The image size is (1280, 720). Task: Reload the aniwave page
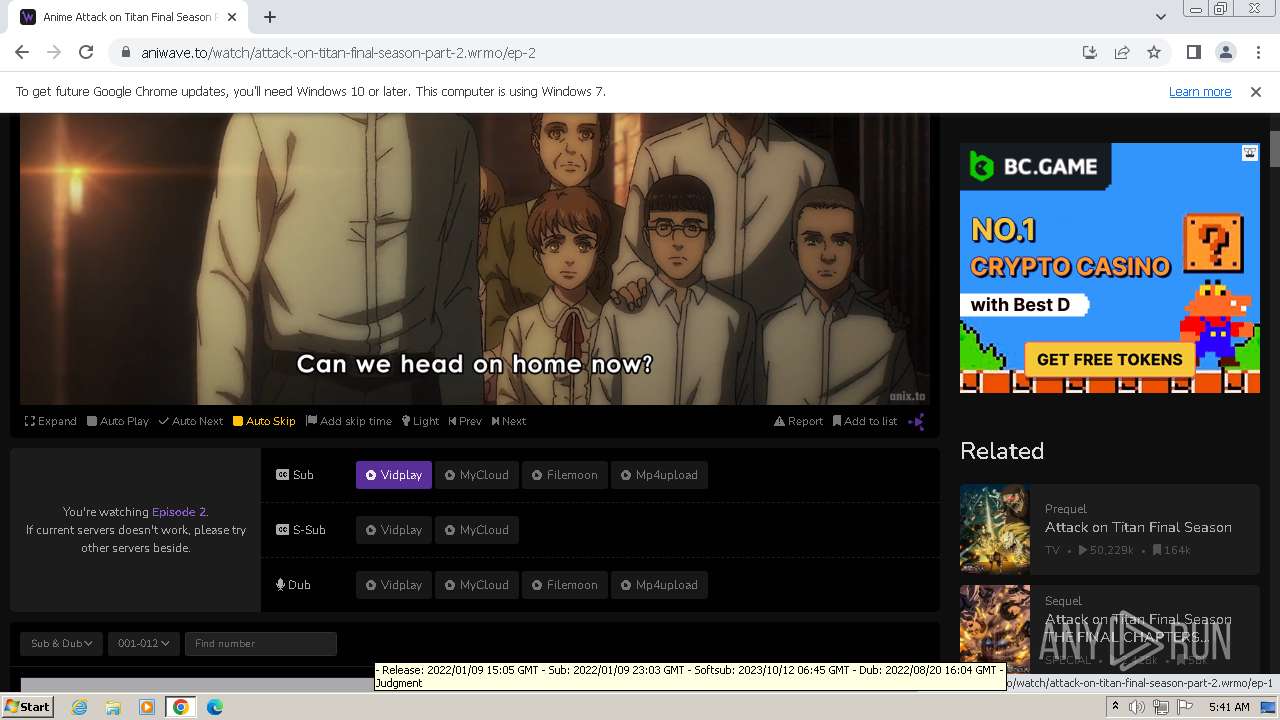click(x=86, y=53)
